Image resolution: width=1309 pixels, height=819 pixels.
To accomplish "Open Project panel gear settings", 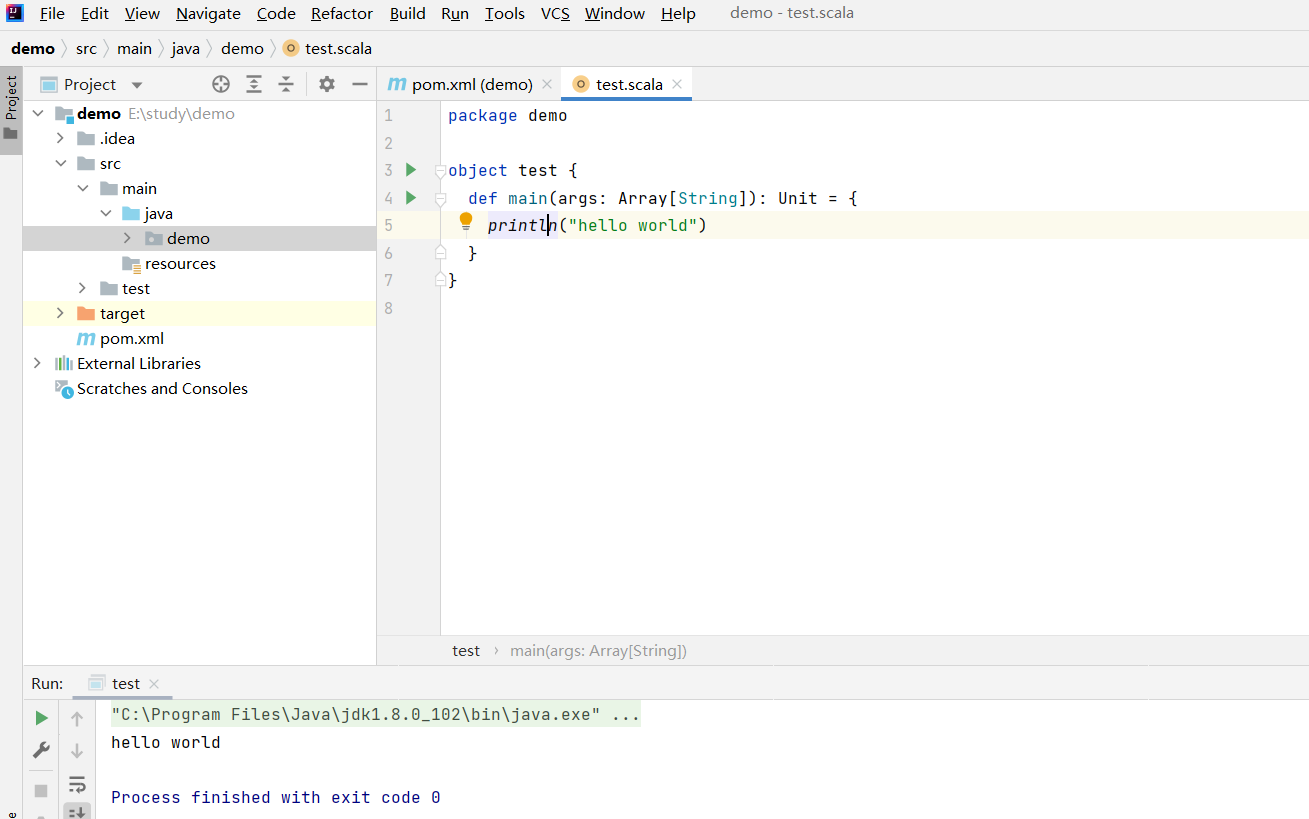I will tap(327, 84).
